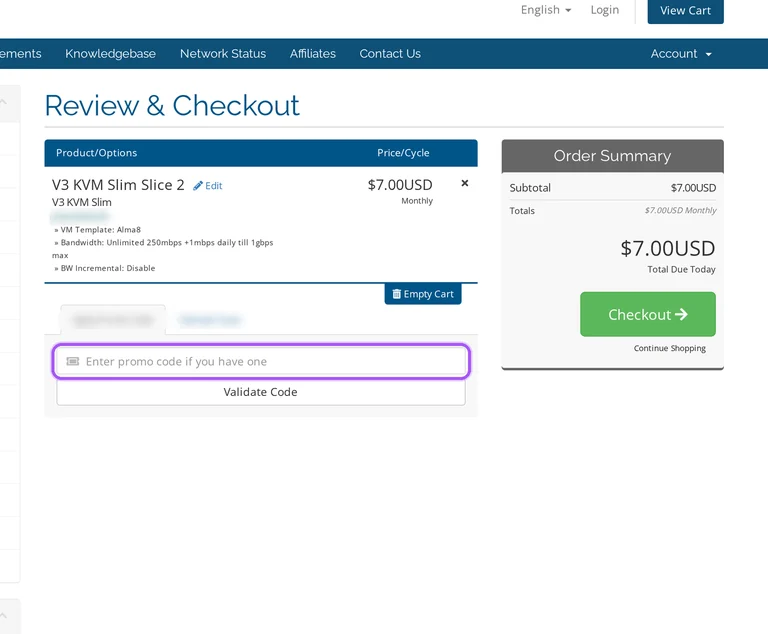768x634 pixels.
Task: Click the Empty Cart button
Action: pos(423,294)
